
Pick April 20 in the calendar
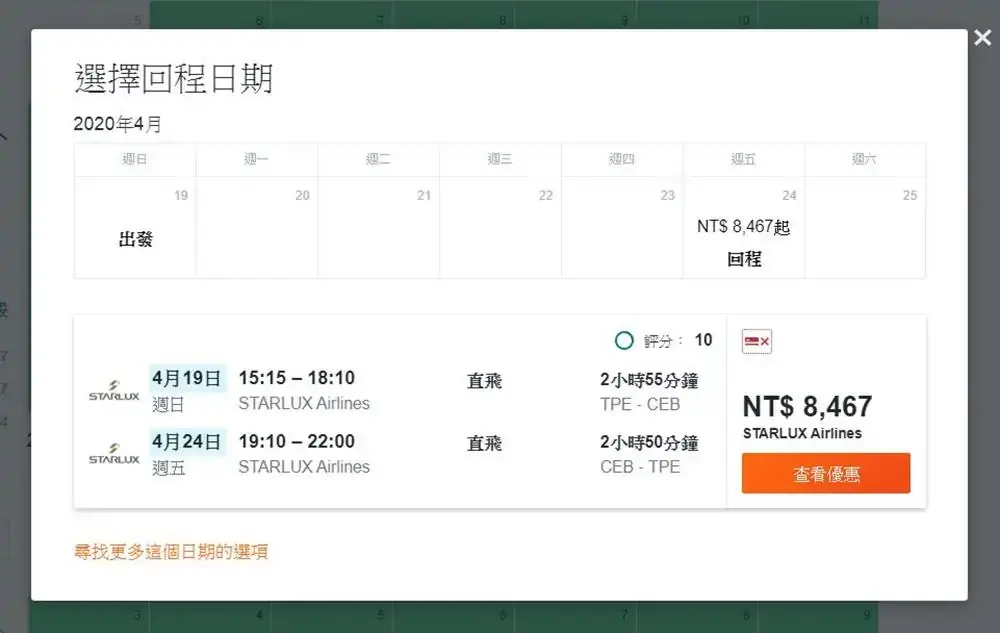(x=257, y=227)
